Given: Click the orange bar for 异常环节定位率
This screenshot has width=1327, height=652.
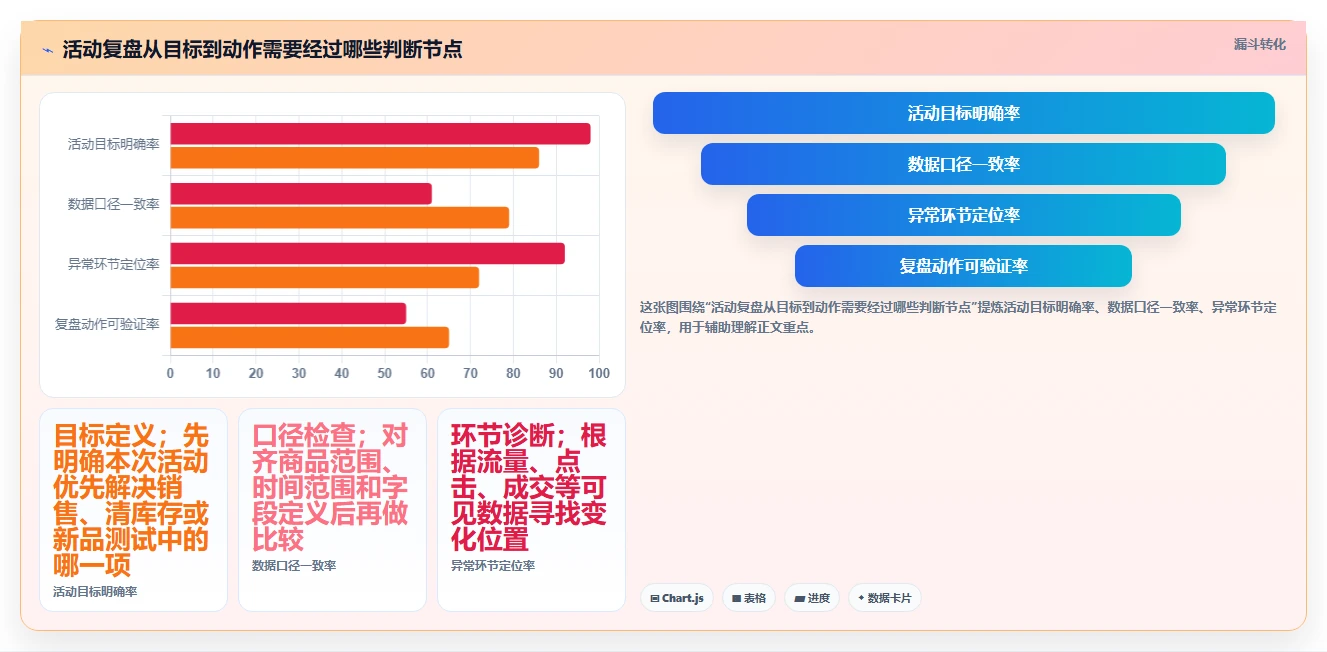Looking at the screenshot, I should point(324,278).
